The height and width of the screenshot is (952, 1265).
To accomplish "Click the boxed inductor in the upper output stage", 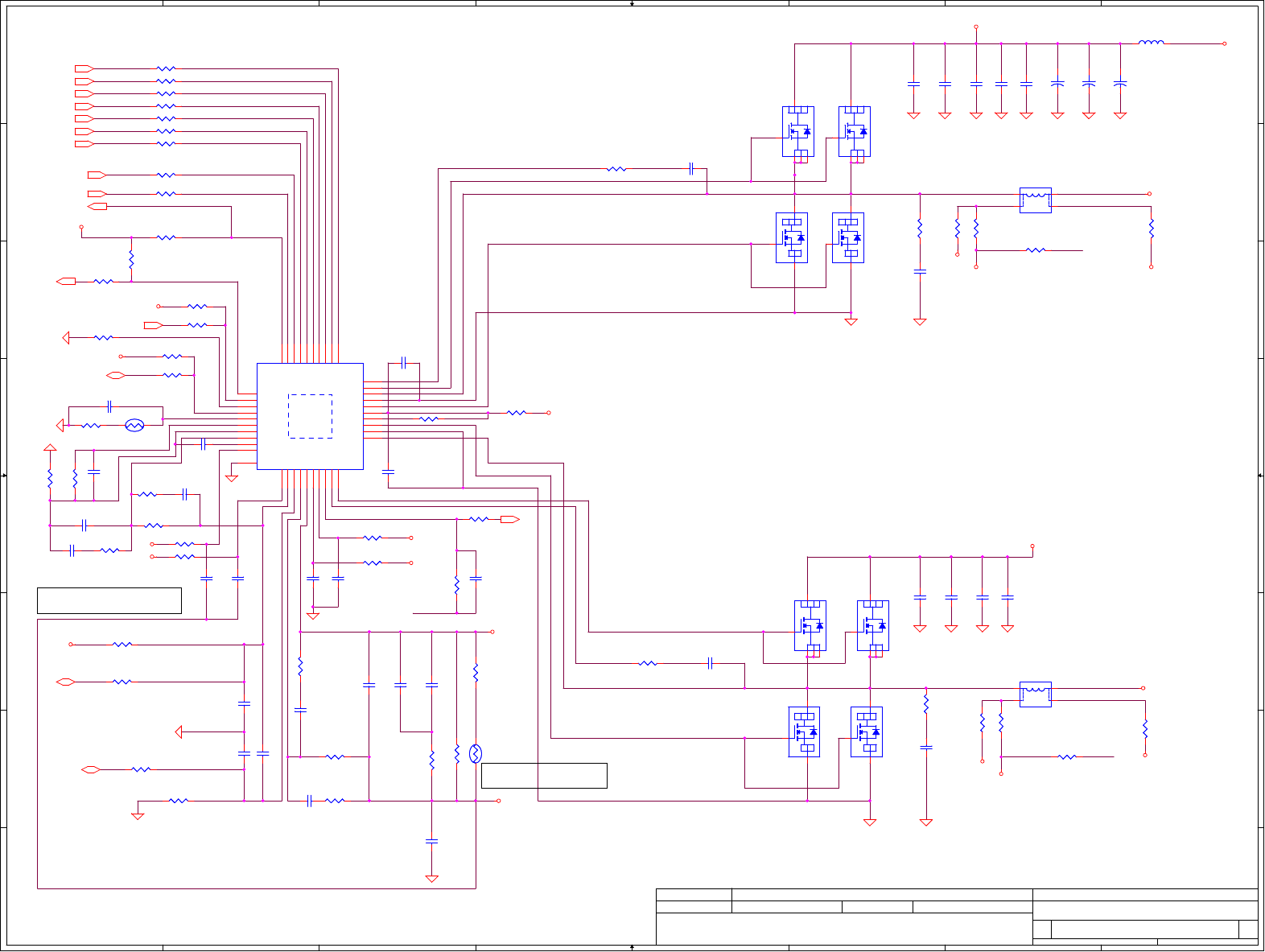I will coord(1036,200).
